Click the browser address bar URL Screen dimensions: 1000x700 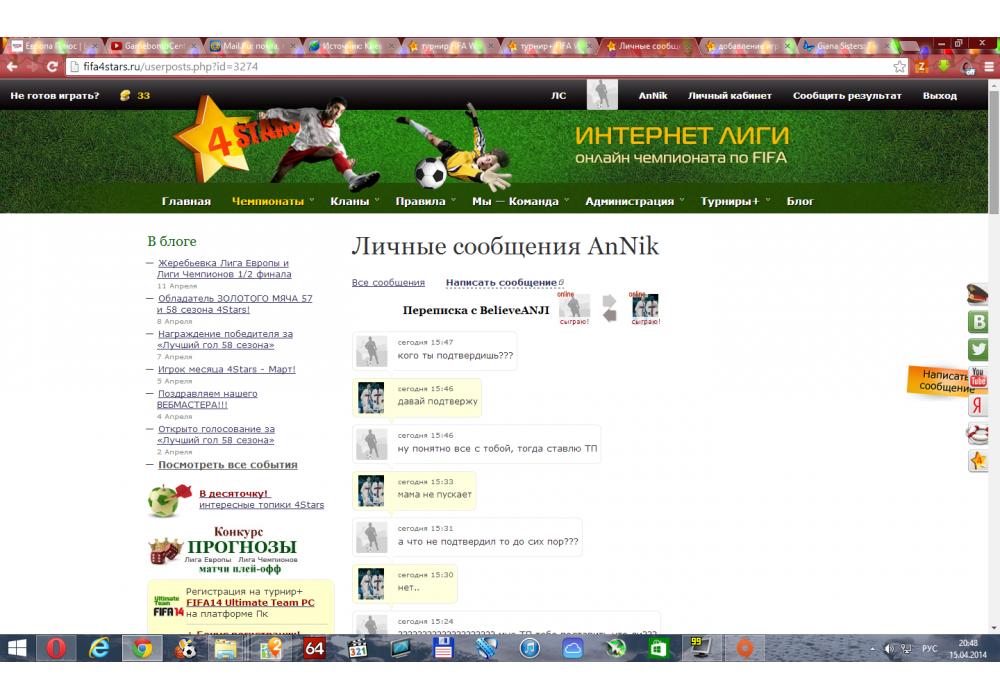click(x=400, y=67)
